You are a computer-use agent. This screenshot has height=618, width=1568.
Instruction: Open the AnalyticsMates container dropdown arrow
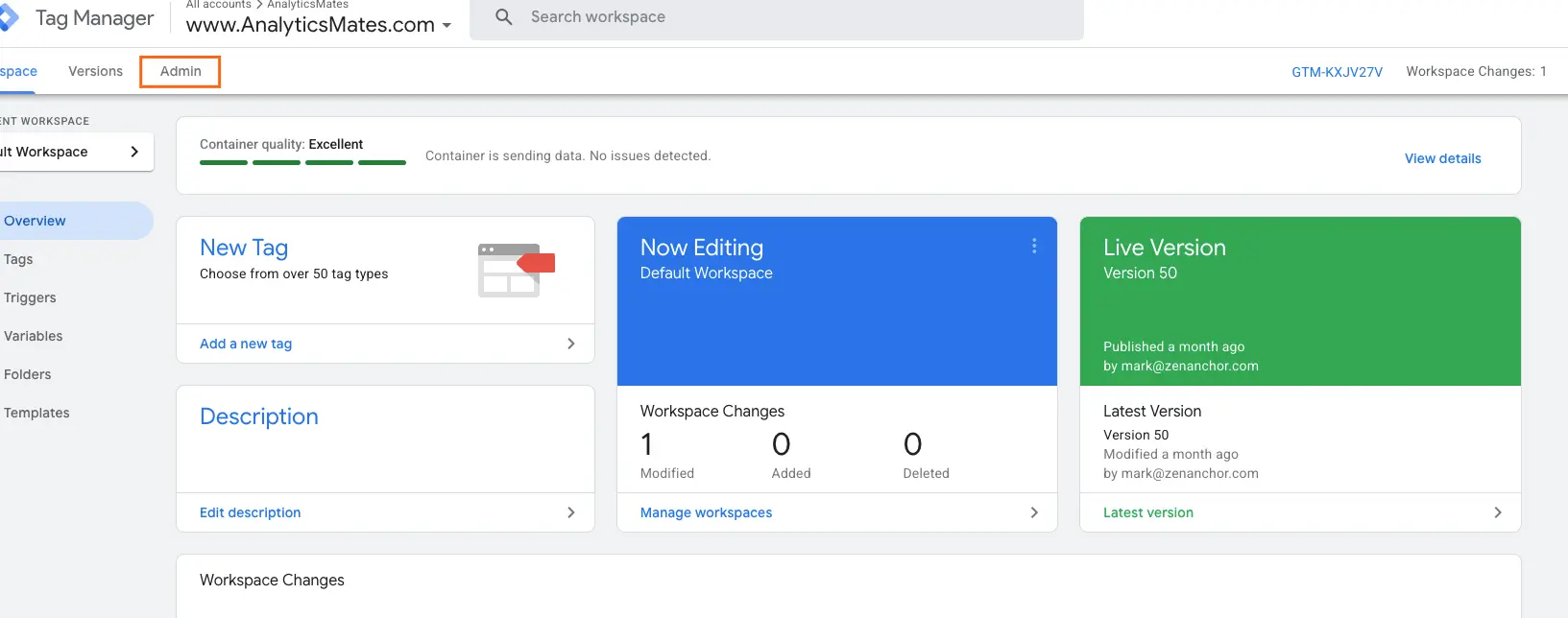pyautogui.click(x=446, y=26)
